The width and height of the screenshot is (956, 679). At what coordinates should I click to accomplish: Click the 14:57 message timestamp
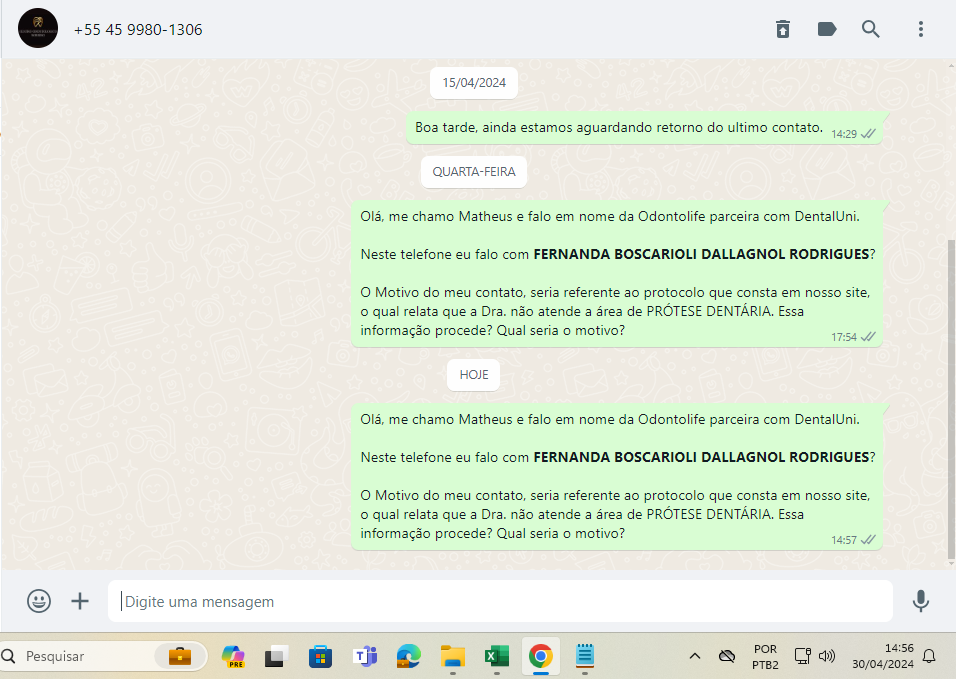click(844, 540)
